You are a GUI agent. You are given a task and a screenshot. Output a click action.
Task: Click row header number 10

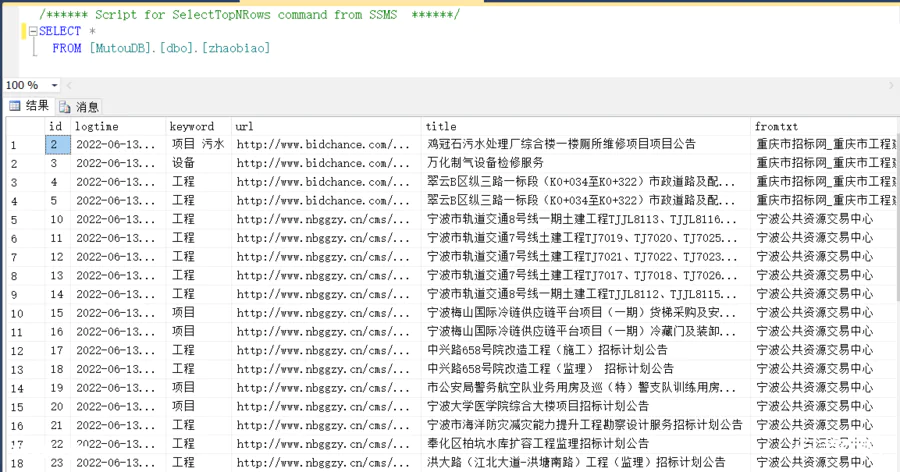click(x=25, y=314)
